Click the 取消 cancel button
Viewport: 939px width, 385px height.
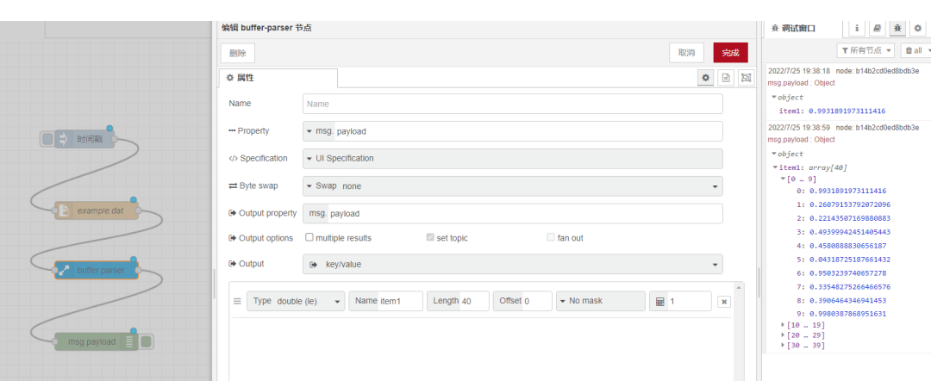(686, 53)
